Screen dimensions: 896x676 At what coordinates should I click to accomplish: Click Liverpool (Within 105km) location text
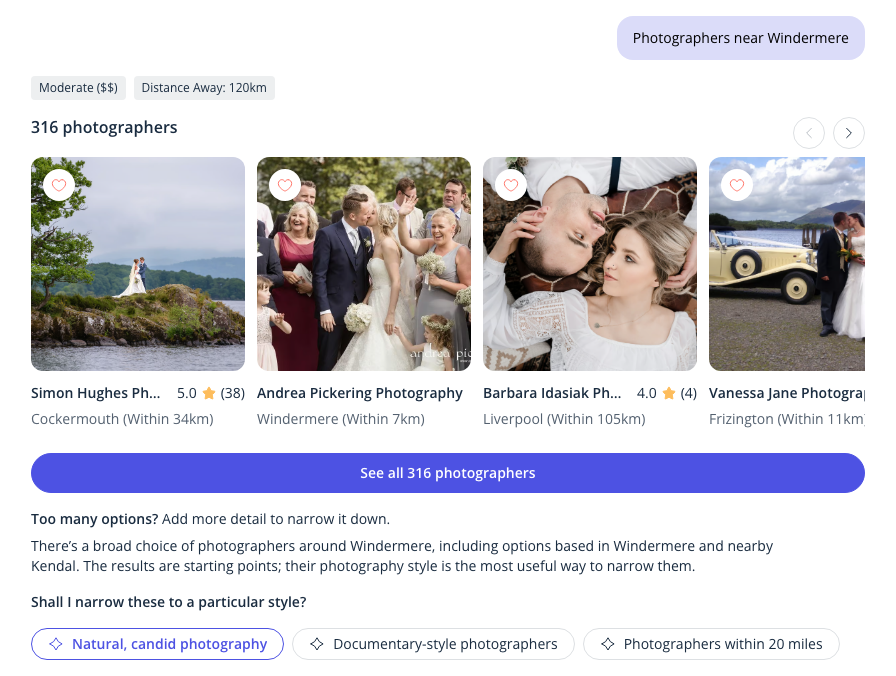pyautogui.click(x=564, y=419)
